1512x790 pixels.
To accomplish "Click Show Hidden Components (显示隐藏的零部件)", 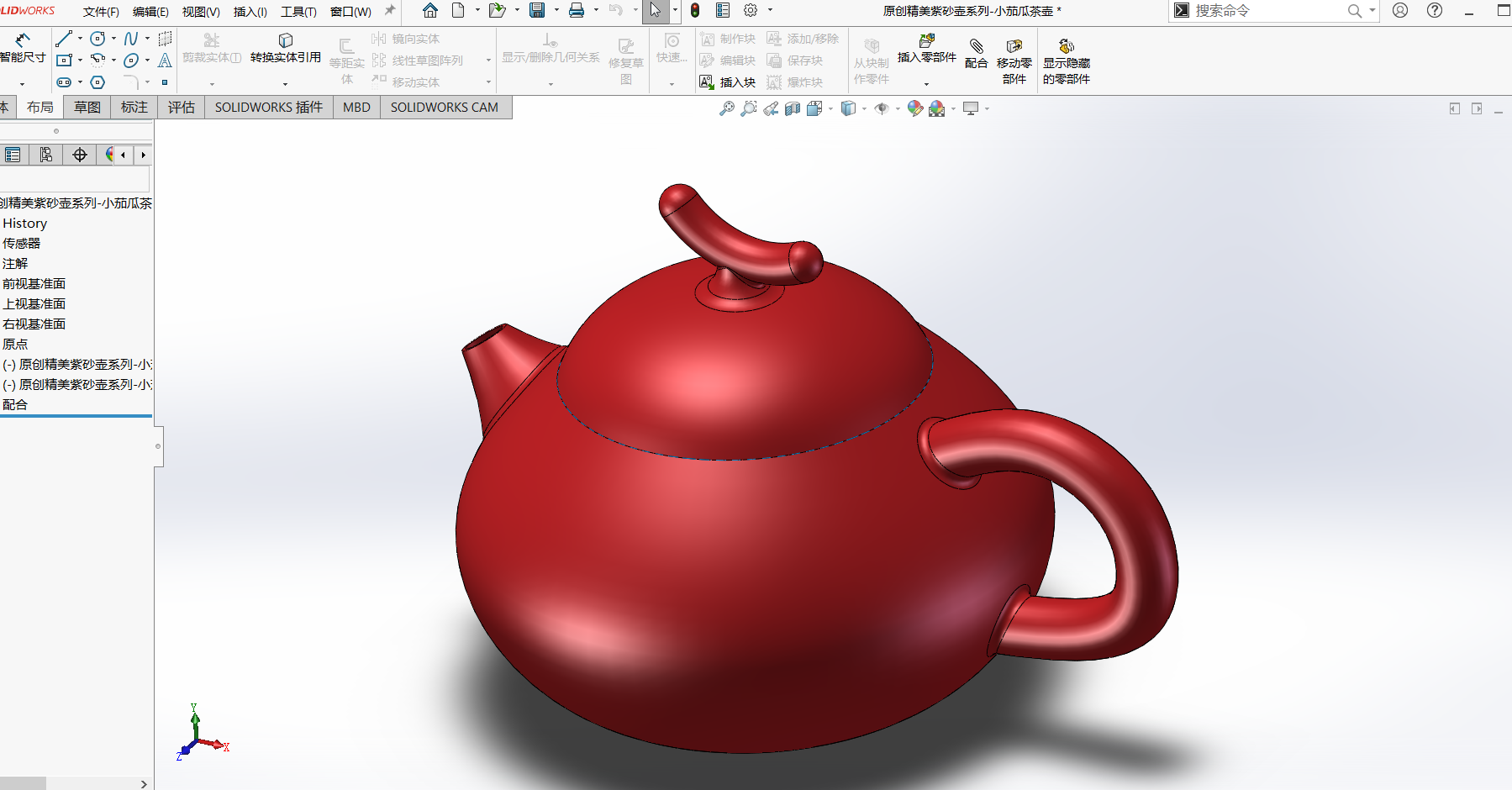I will coord(1067,61).
